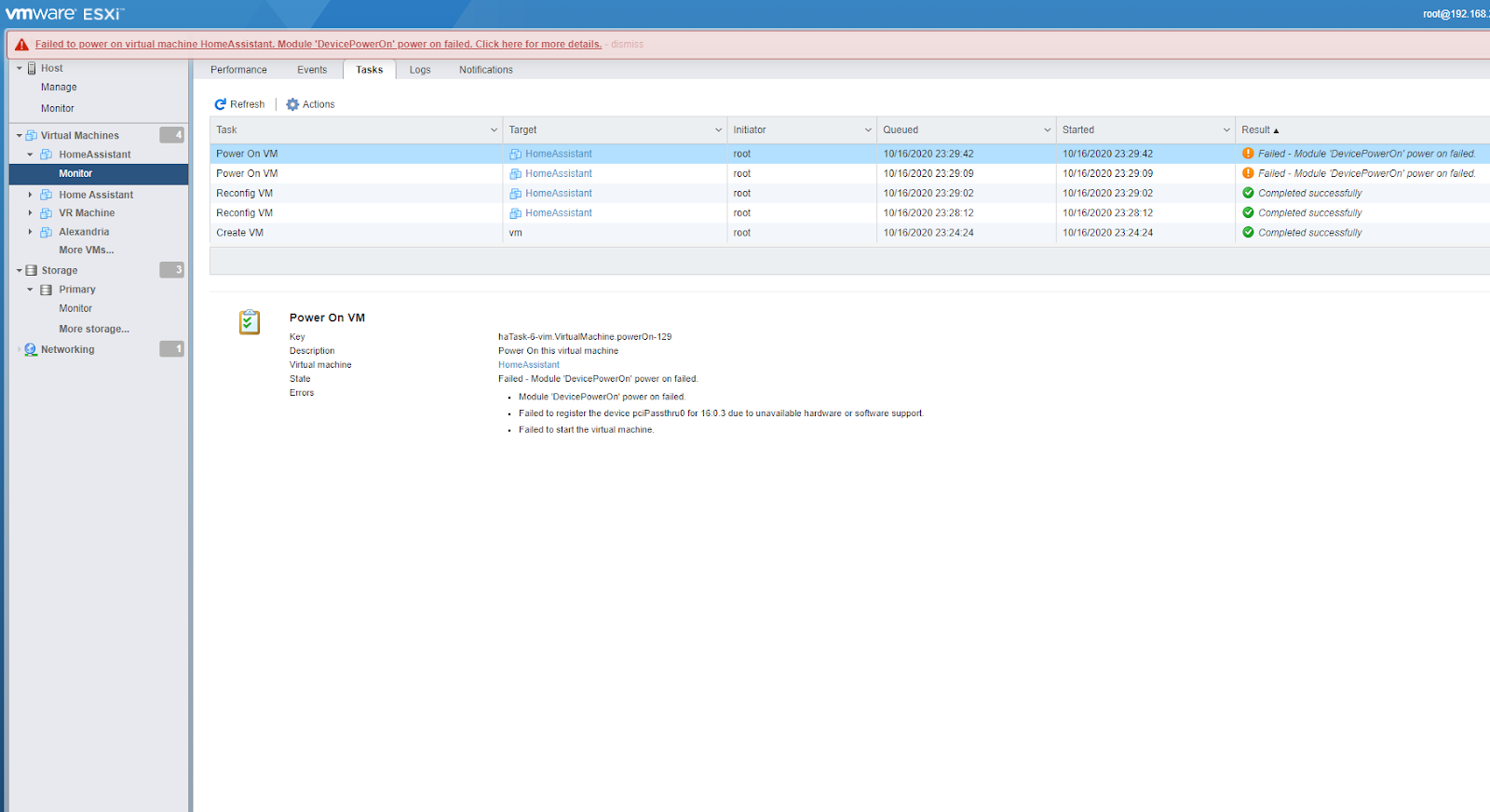1490x812 pixels.
Task: Click the Alexandria VM icon
Action: (x=46, y=232)
